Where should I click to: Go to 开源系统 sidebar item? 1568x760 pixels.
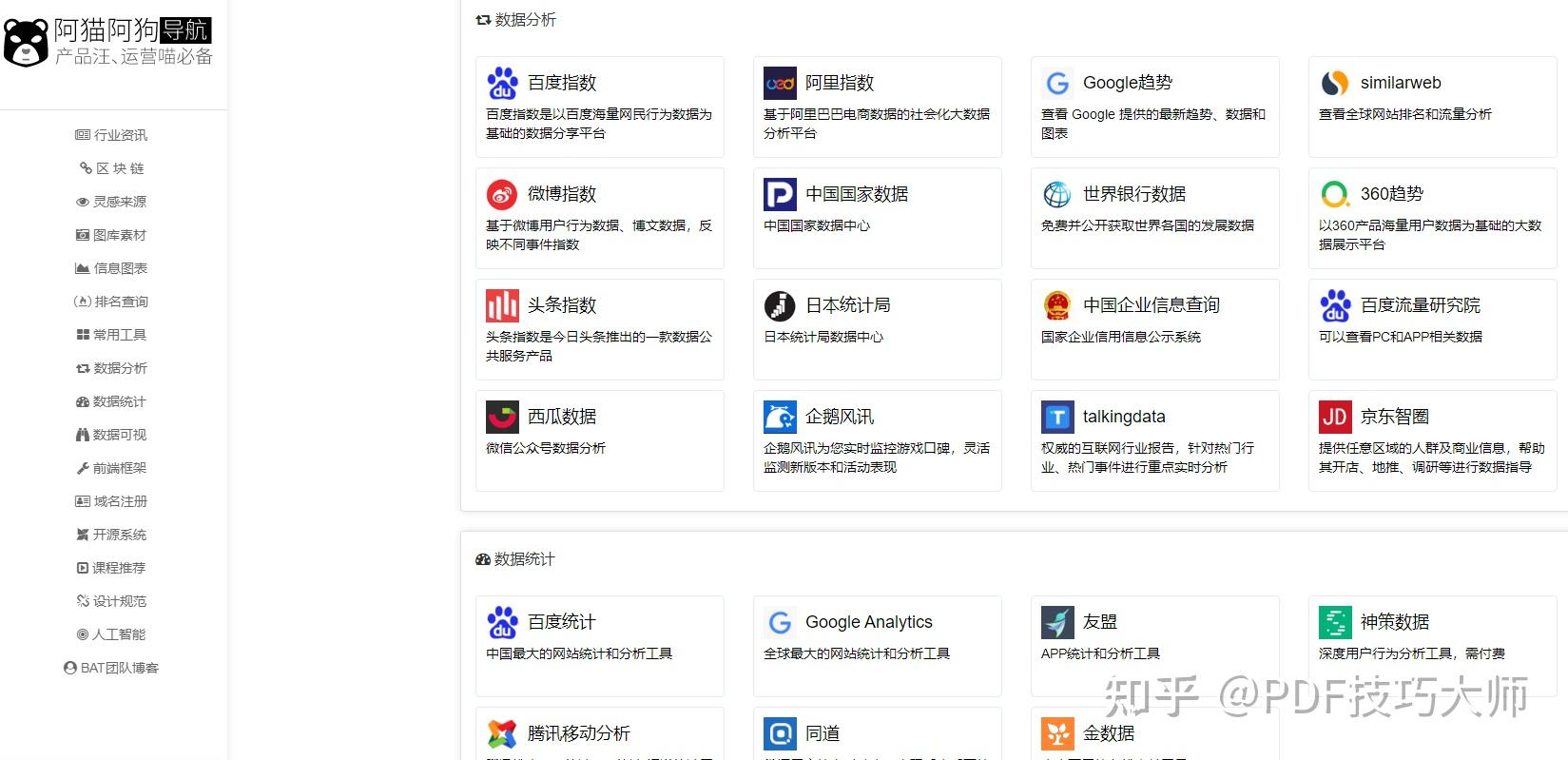(x=111, y=535)
